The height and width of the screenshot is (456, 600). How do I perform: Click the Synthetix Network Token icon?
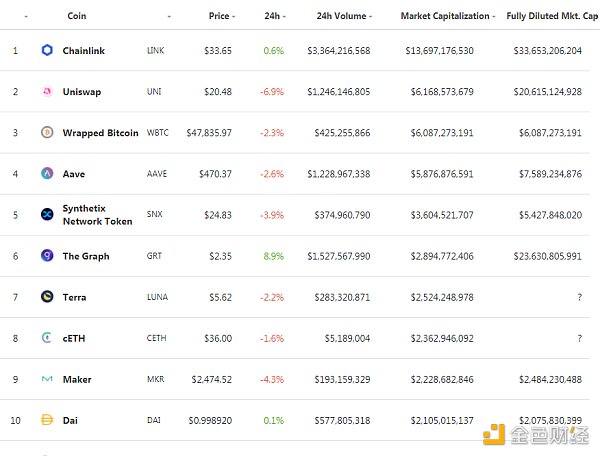(47, 214)
